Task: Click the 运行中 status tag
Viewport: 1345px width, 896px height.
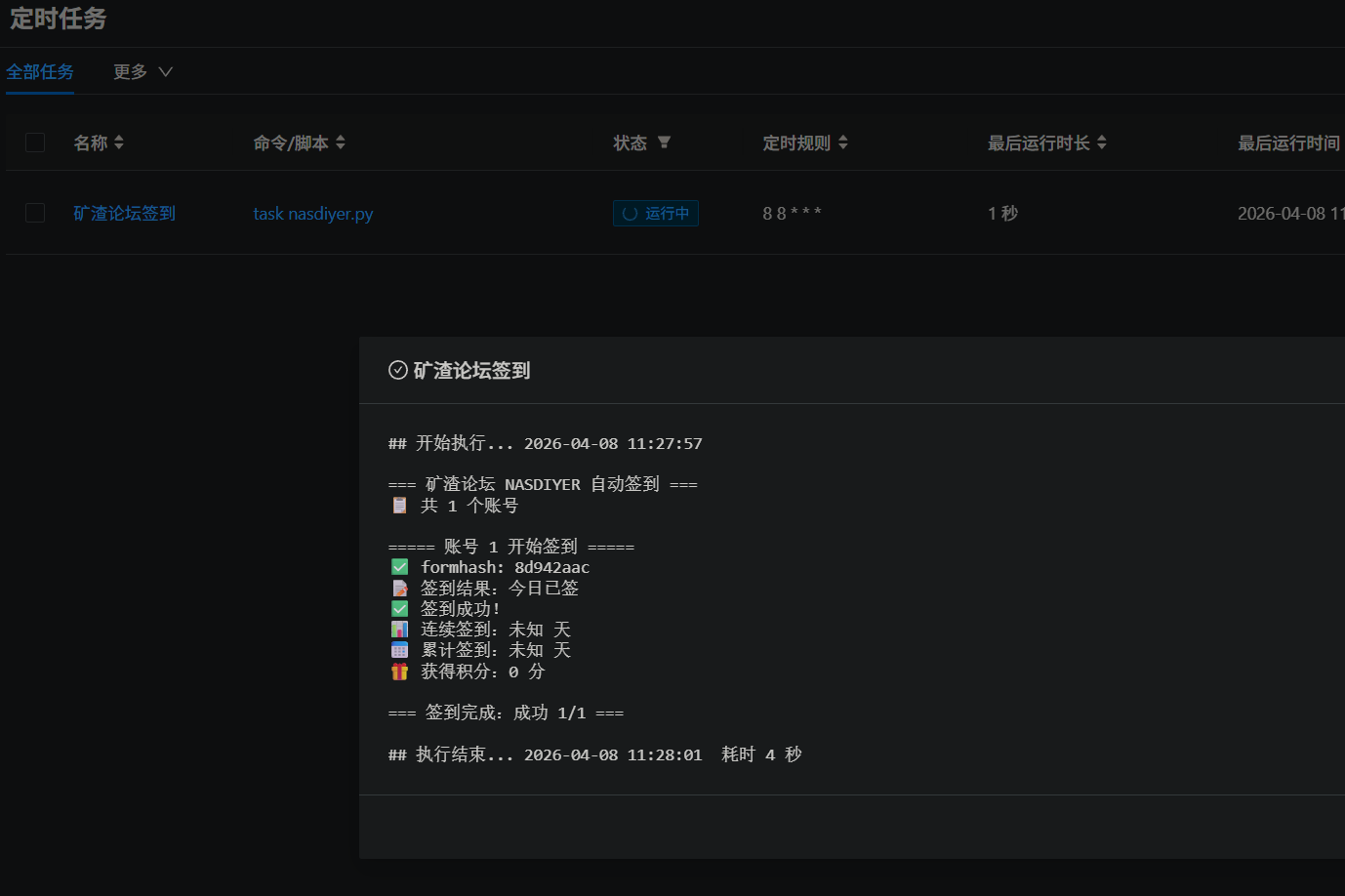Action: tap(656, 214)
